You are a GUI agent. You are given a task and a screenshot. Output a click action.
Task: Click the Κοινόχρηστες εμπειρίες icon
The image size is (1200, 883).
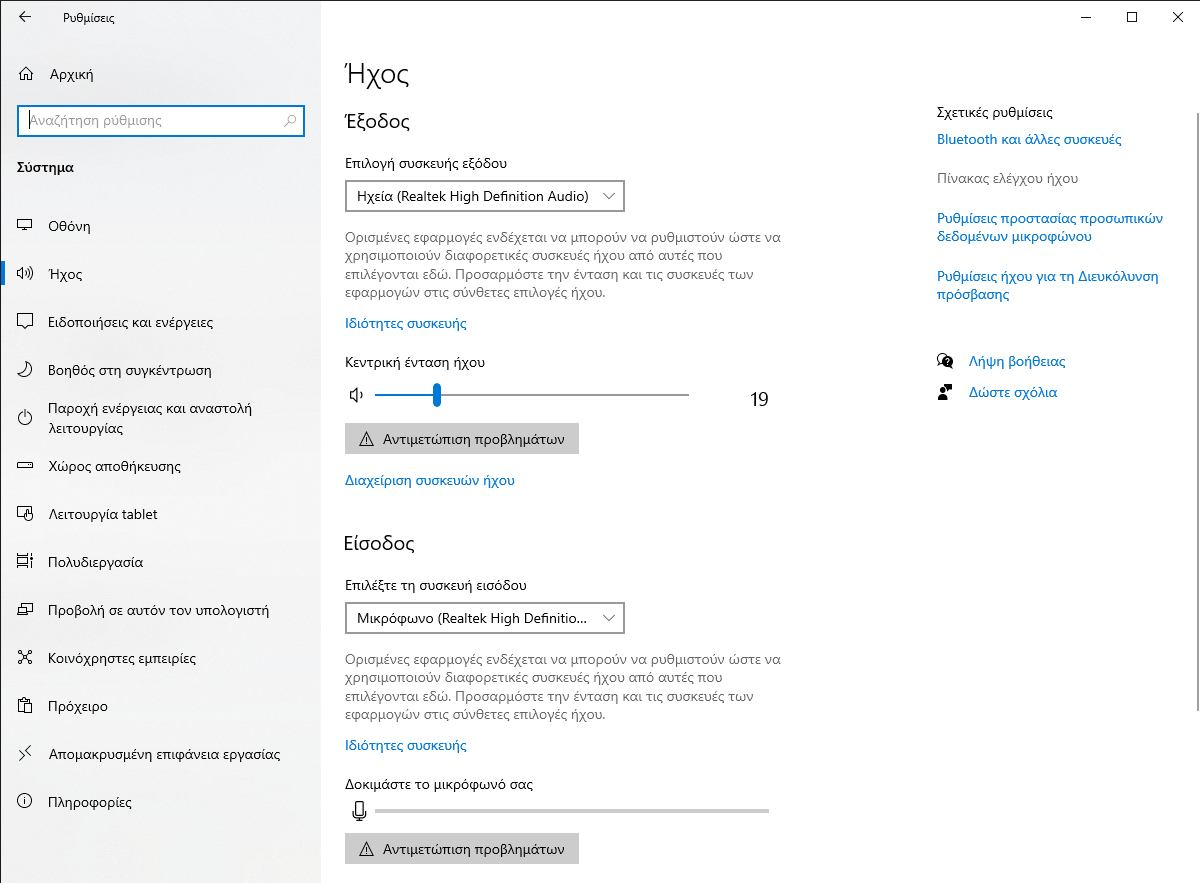point(27,658)
